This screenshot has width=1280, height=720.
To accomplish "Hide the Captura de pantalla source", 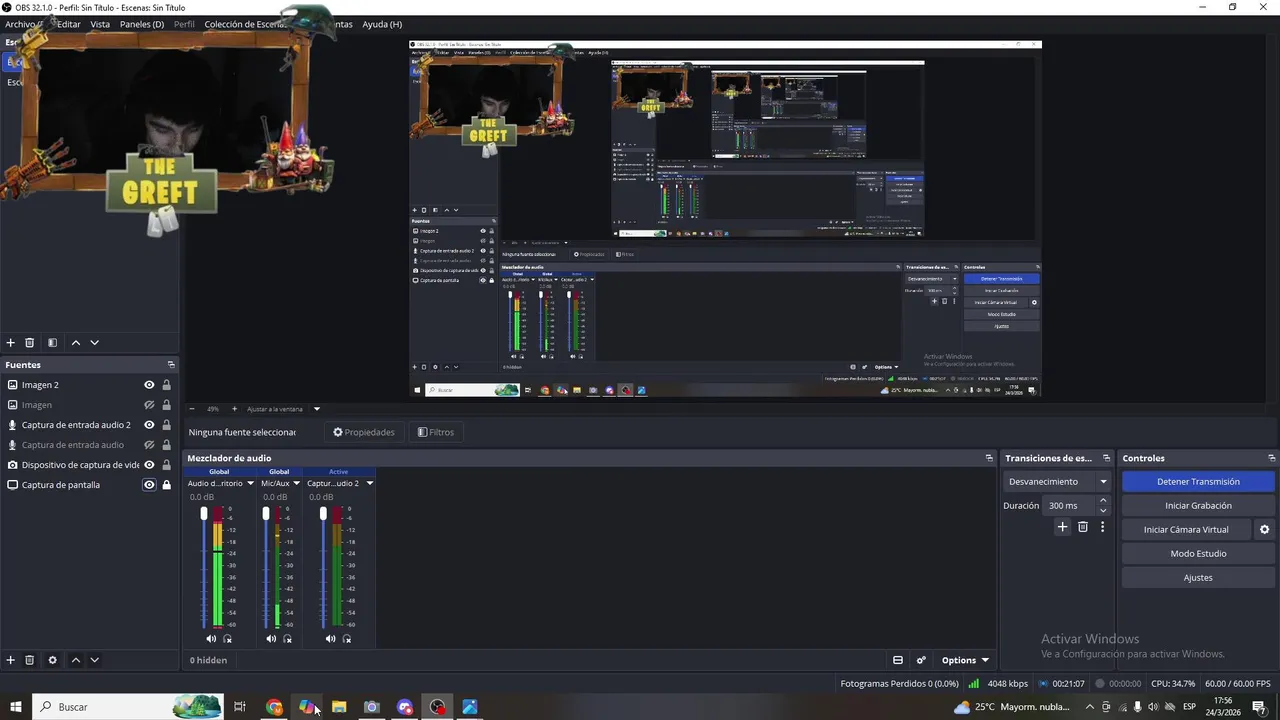I will point(149,485).
